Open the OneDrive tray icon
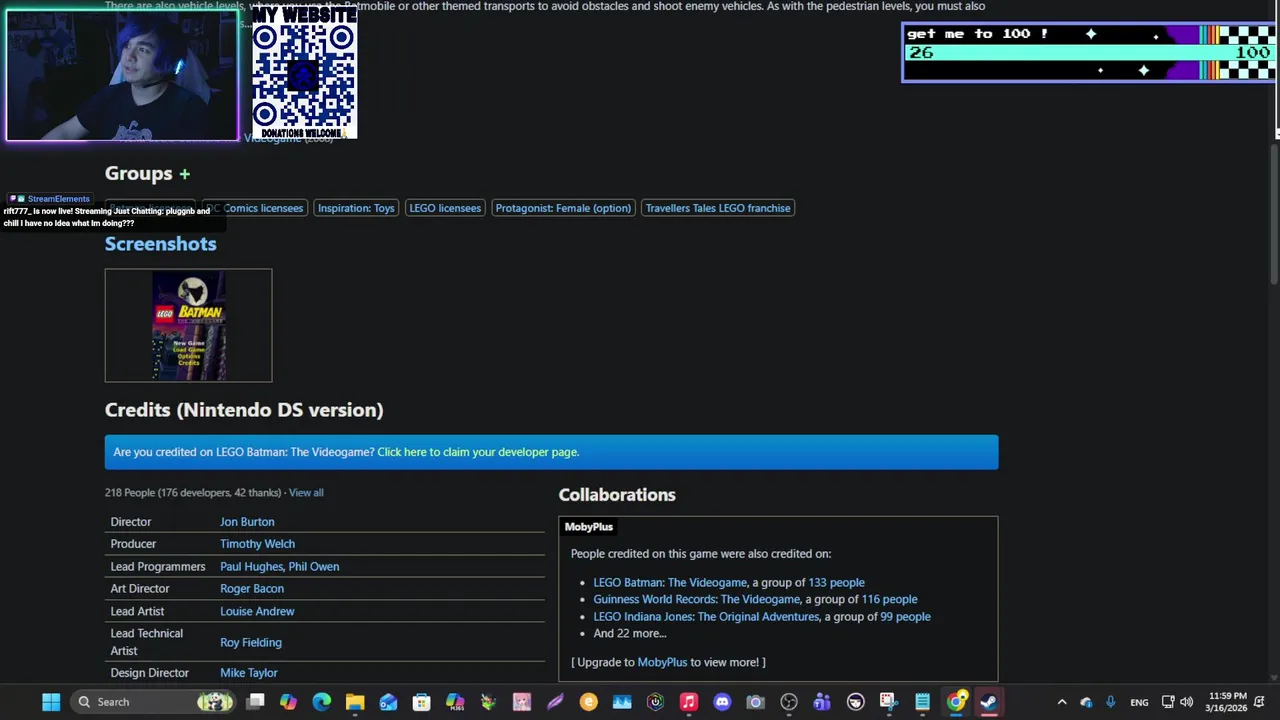This screenshot has height=720, width=1280. pyautogui.click(x=1086, y=702)
